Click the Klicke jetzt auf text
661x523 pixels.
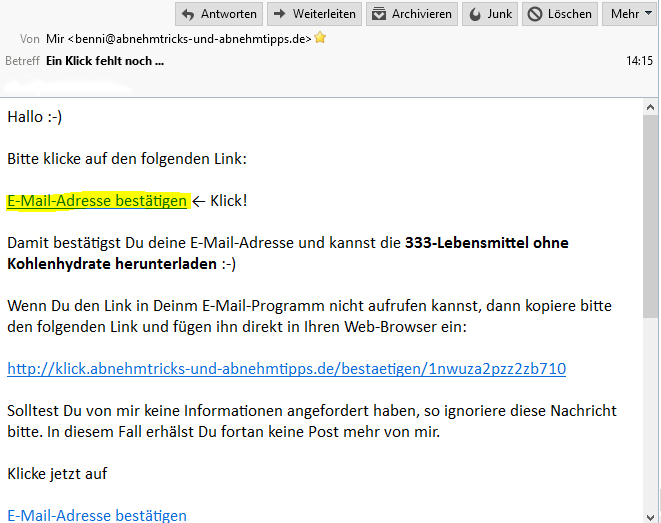[x=57, y=474]
